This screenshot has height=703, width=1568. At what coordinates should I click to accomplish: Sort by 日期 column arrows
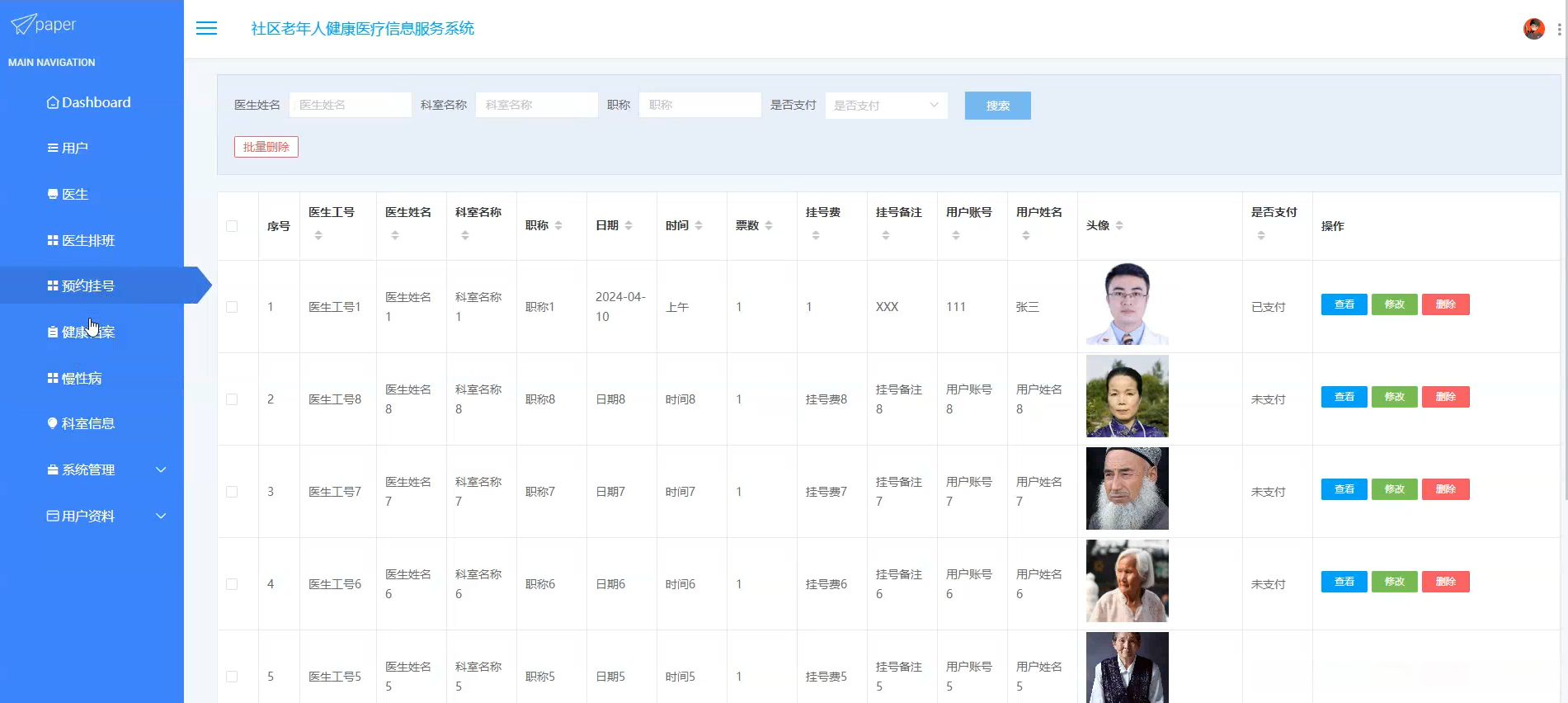[629, 226]
